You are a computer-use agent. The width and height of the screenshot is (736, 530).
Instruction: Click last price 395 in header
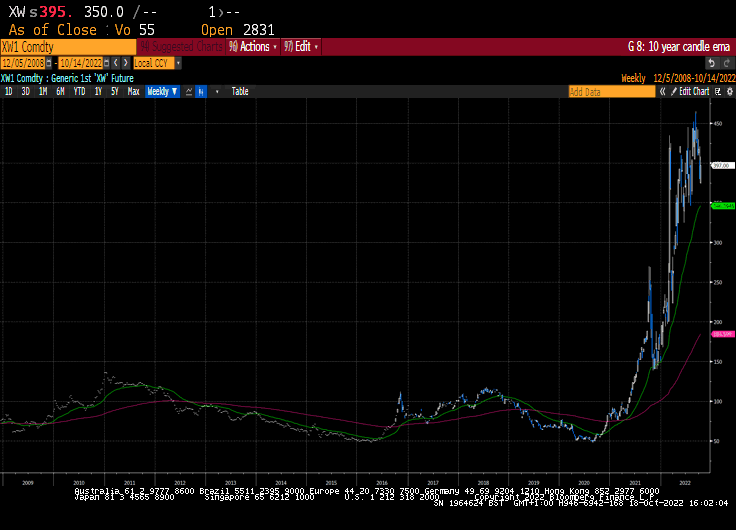pos(55,12)
